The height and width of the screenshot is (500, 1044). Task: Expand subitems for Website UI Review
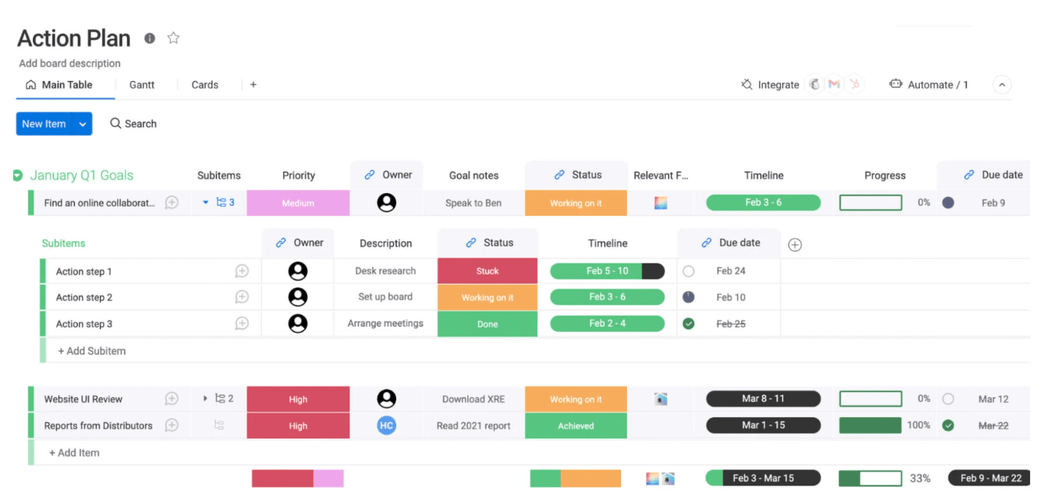coord(206,399)
